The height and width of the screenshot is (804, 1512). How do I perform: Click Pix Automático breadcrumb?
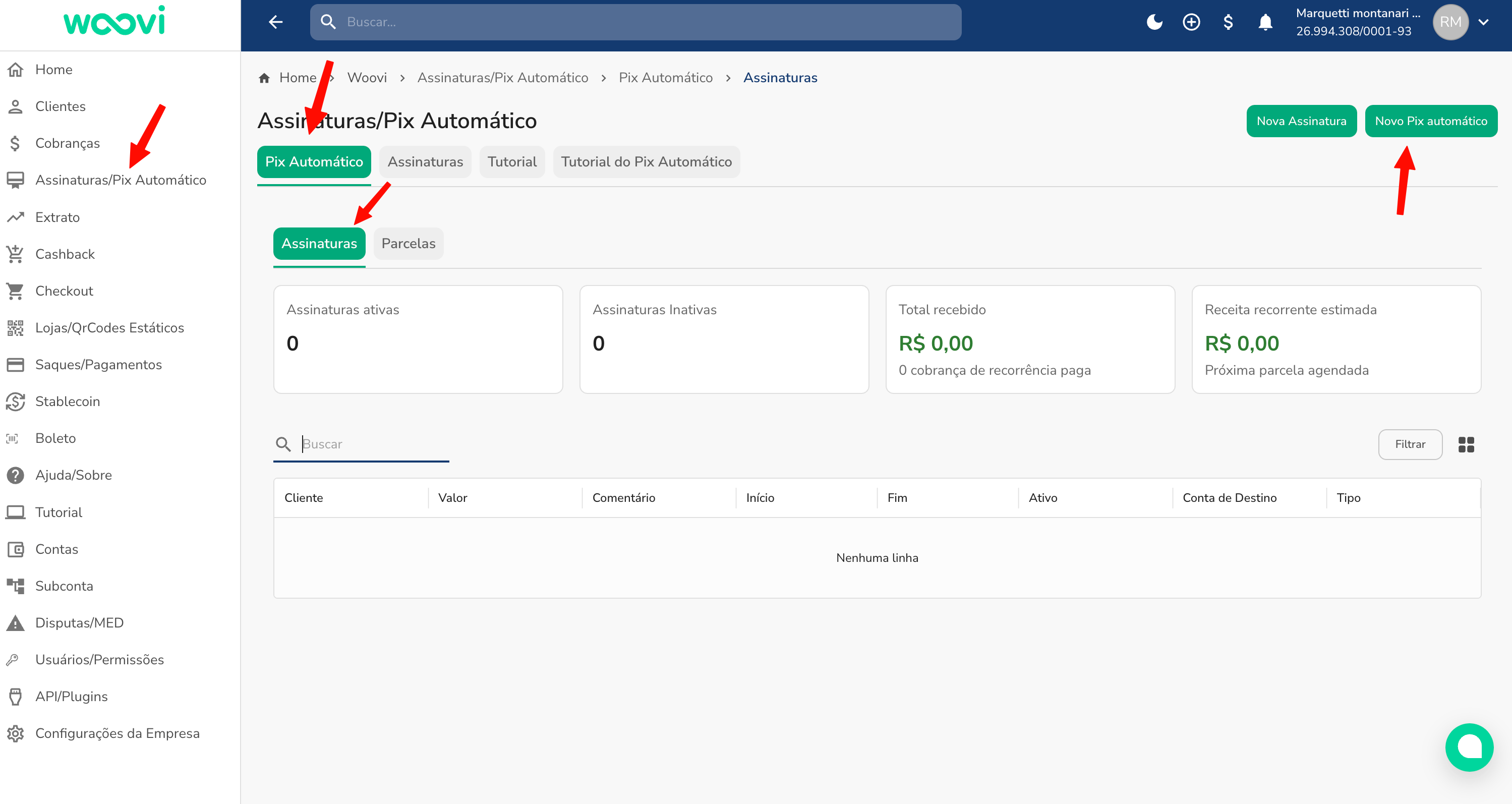pyautogui.click(x=666, y=78)
